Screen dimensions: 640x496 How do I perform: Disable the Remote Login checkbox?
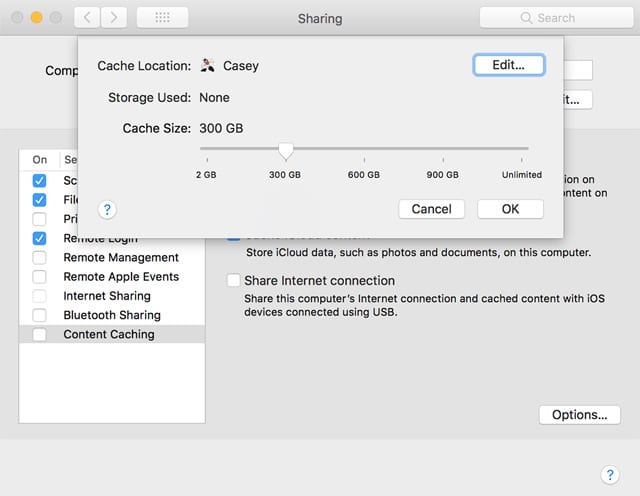pos(39,238)
